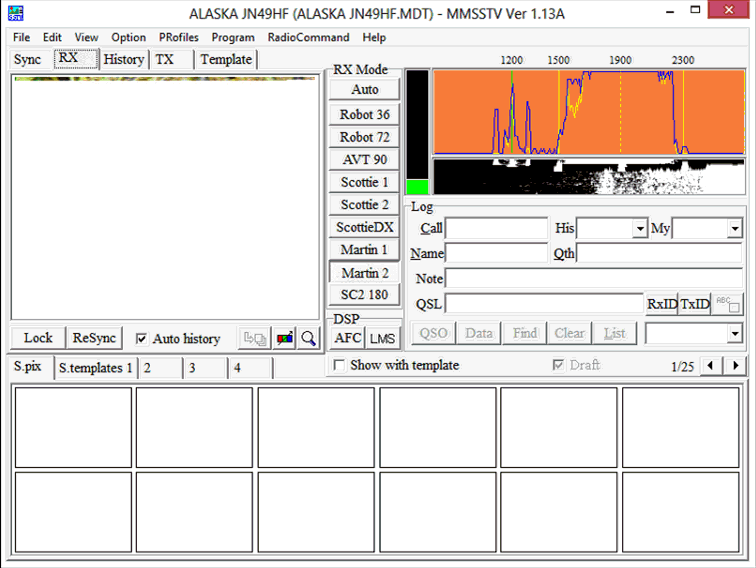Open the dropdown beside the List button

(x=735, y=333)
